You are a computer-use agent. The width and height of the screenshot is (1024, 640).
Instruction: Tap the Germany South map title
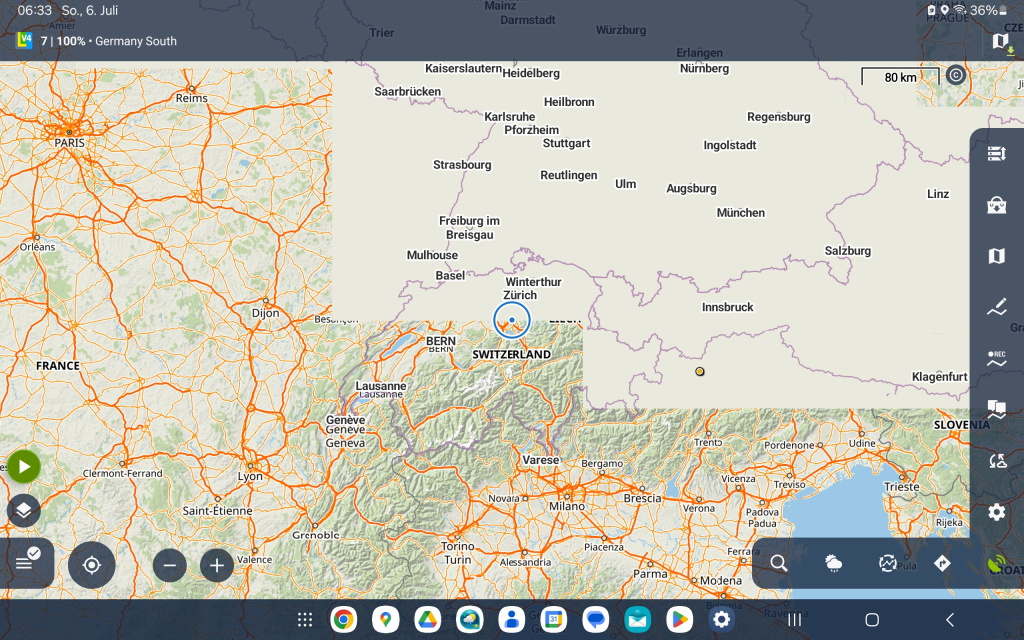pyautogui.click(x=135, y=42)
